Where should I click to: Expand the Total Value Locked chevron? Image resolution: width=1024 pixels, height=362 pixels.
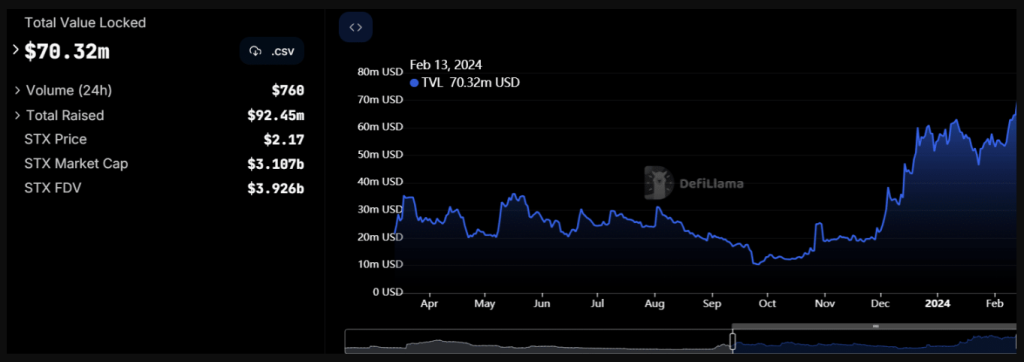coord(15,51)
